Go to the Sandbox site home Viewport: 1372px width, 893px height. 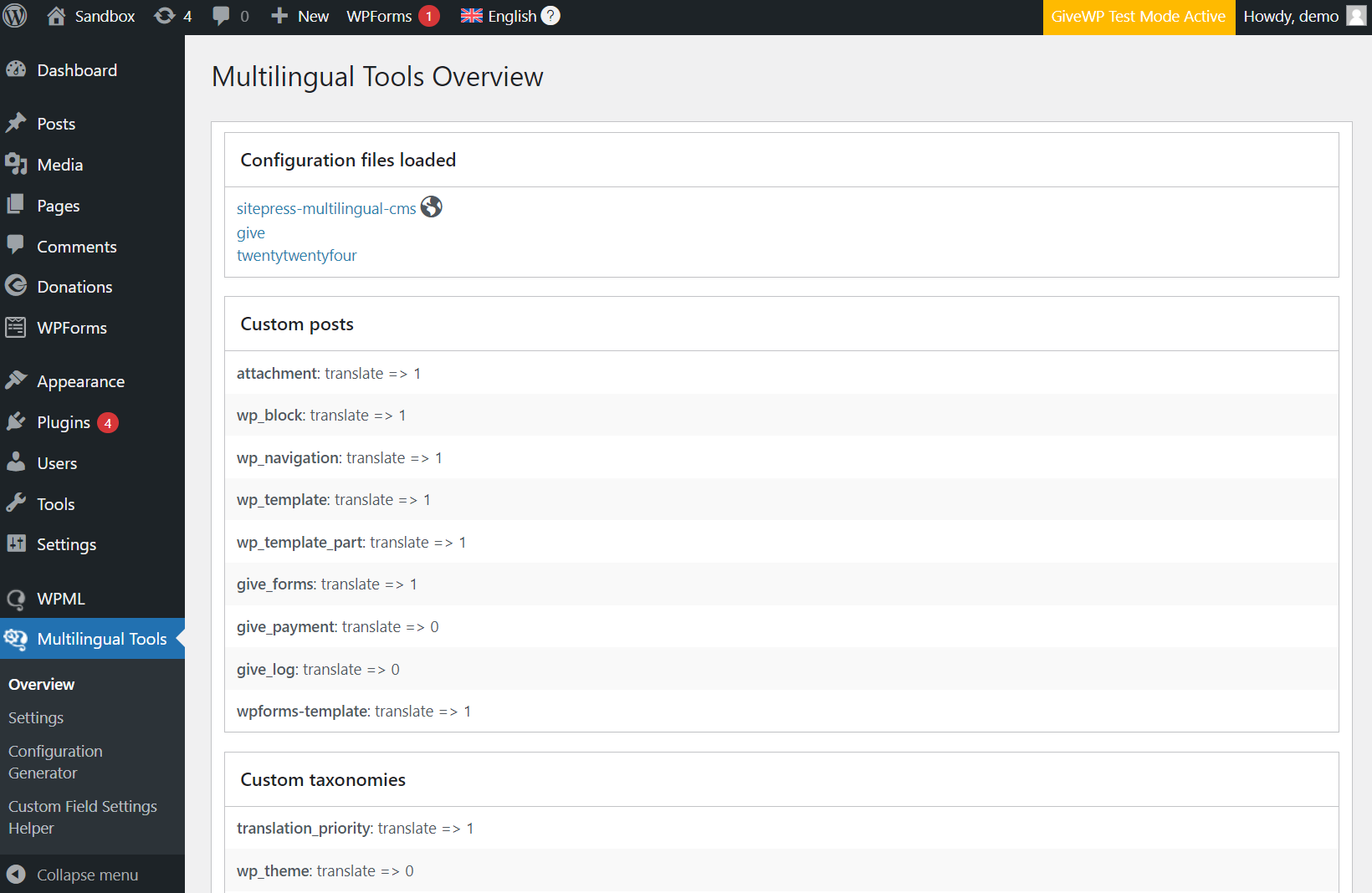click(90, 16)
